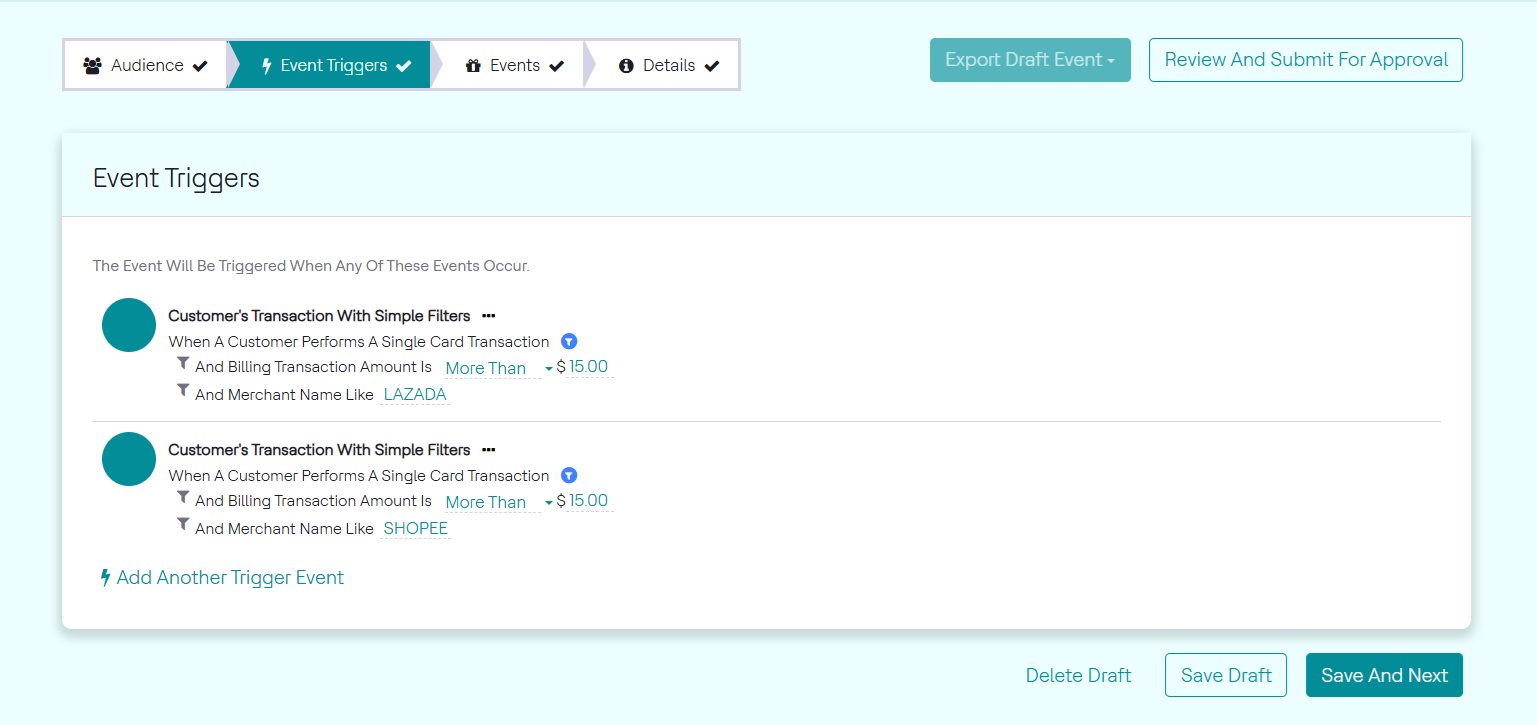Open the three-dot menu of the SHOPEE trigger
This screenshot has width=1537, height=725.
[488, 450]
